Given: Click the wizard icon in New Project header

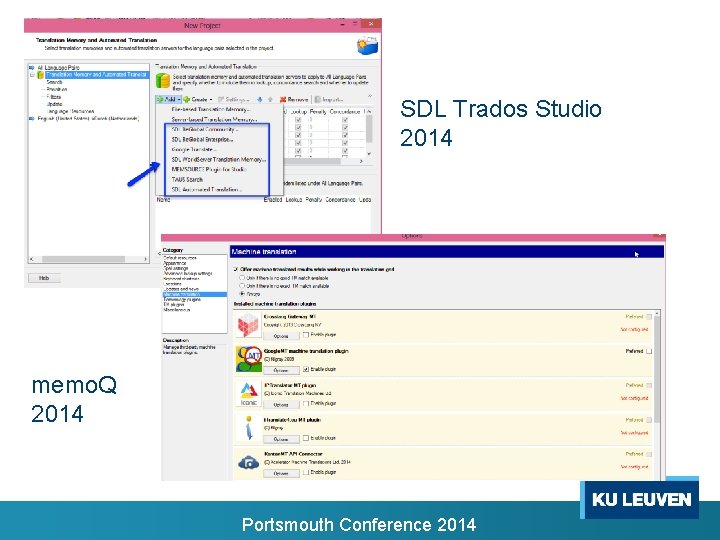Looking at the screenshot, I should tap(367, 46).
